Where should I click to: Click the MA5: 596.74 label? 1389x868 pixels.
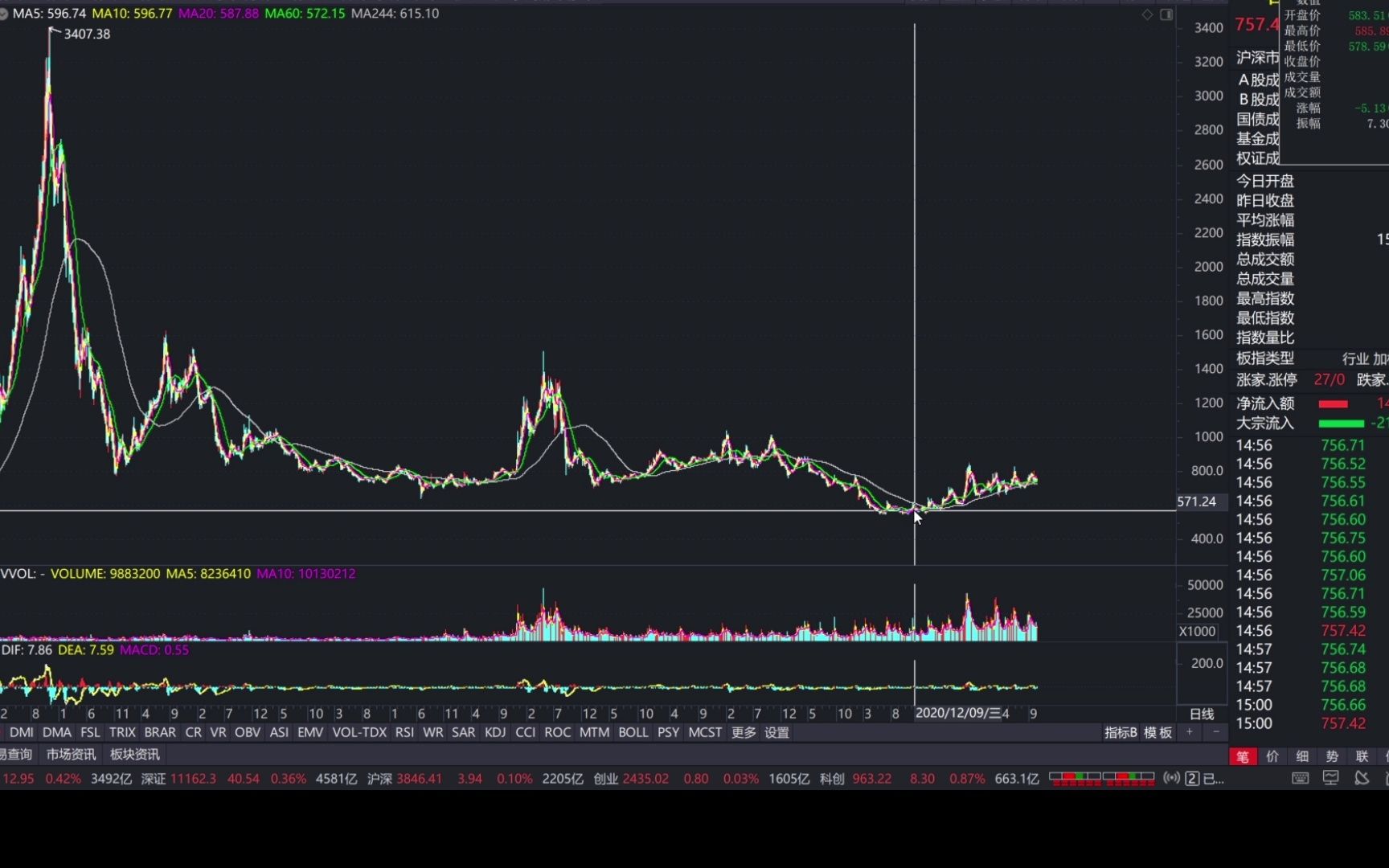[x=49, y=14]
